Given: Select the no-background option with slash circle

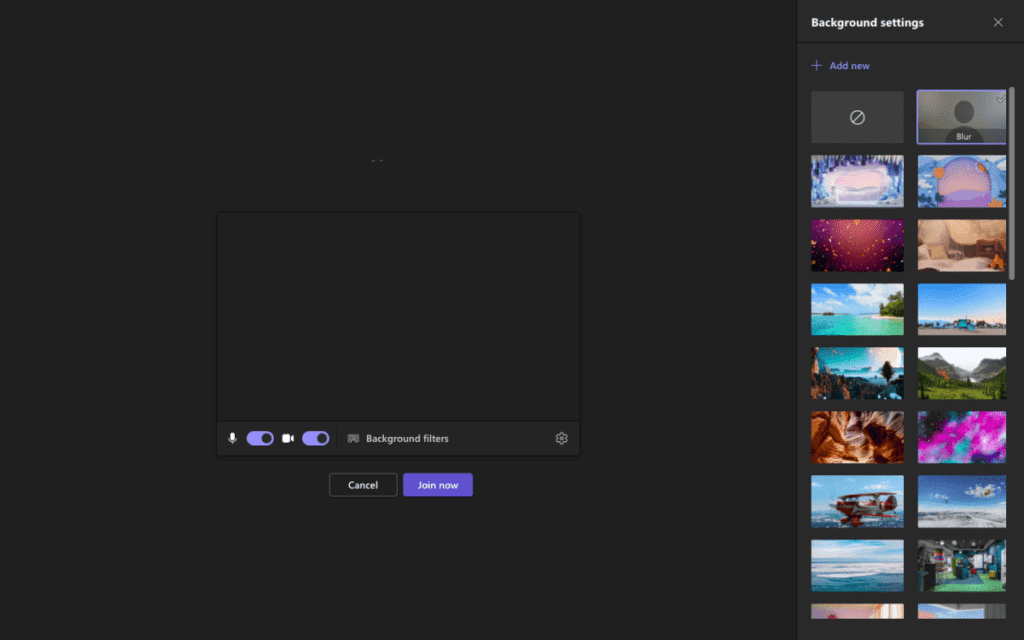Looking at the screenshot, I should pos(857,117).
